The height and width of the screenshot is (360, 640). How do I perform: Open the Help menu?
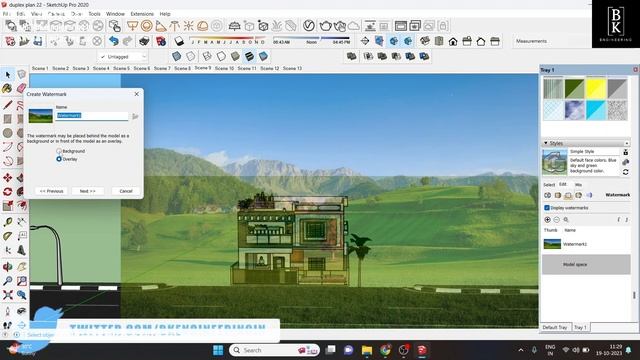(x=165, y=14)
